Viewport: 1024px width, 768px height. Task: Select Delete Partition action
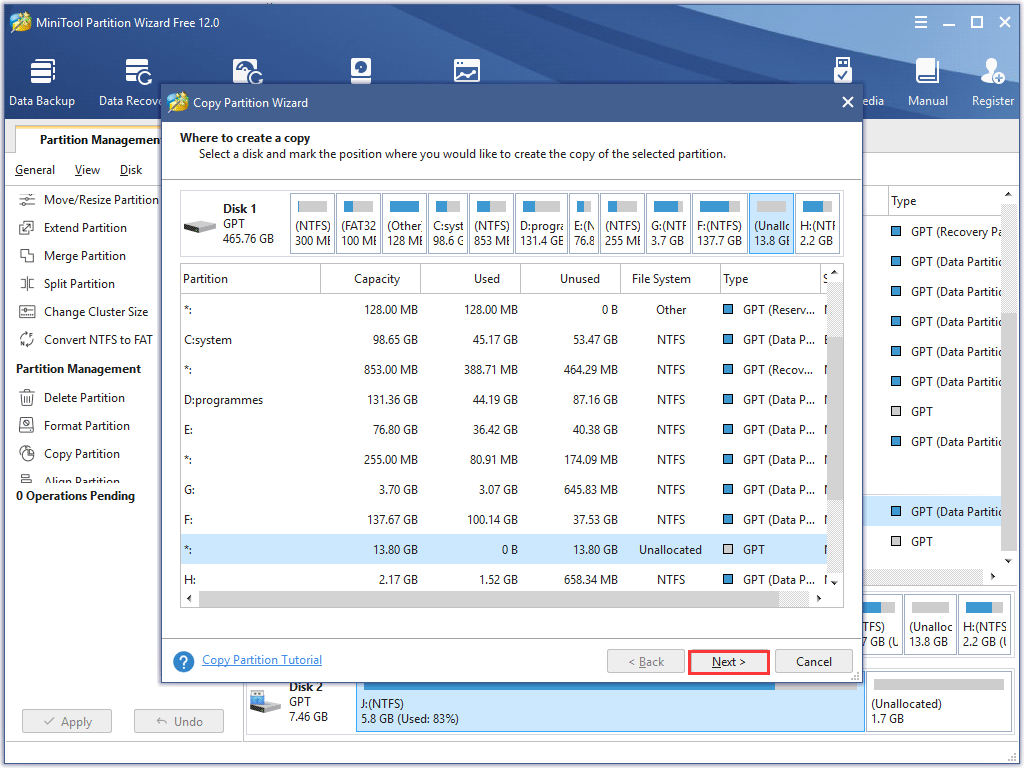(x=72, y=398)
